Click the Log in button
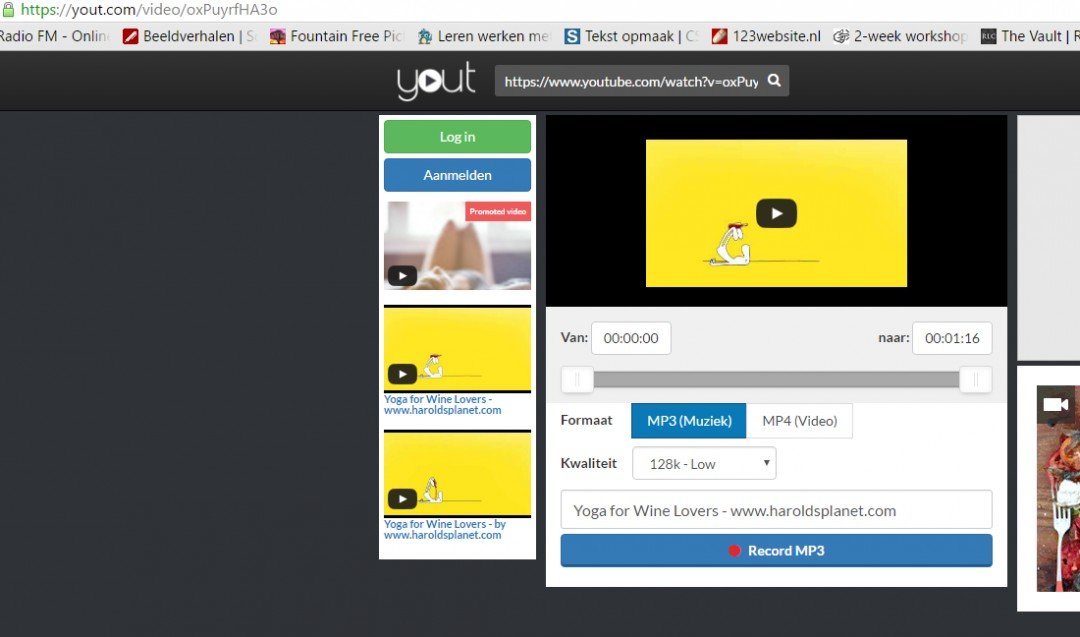1080x637 pixels. (457, 137)
